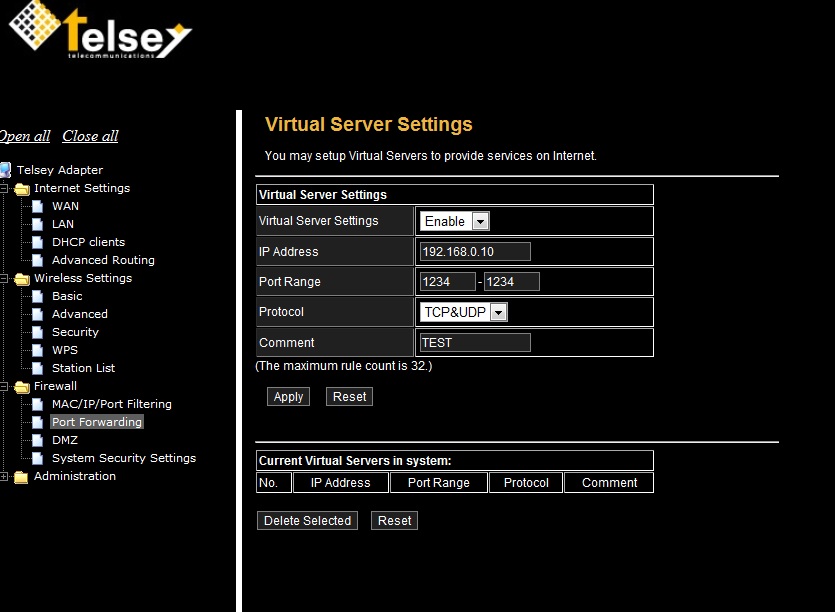Go to MAC/IP/Port Filtering page
The height and width of the screenshot is (612, 835).
pos(111,404)
